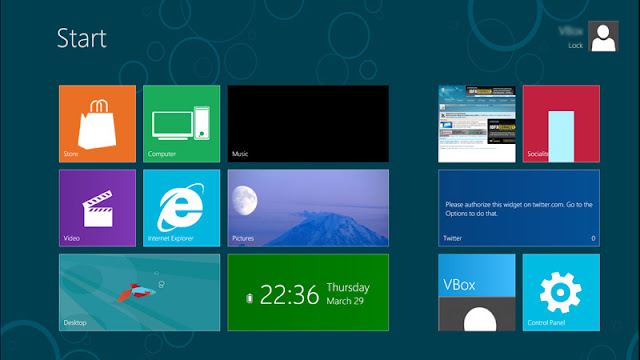Click the Twitter authorization message text
This screenshot has height=360, width=640.
point(519,209)
